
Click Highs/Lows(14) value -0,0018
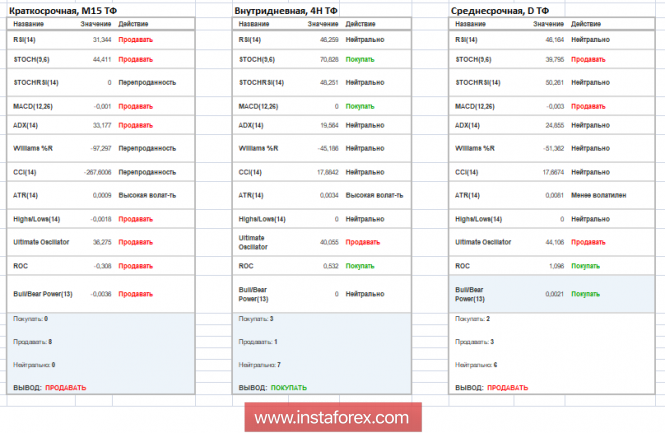pos(101,219)
